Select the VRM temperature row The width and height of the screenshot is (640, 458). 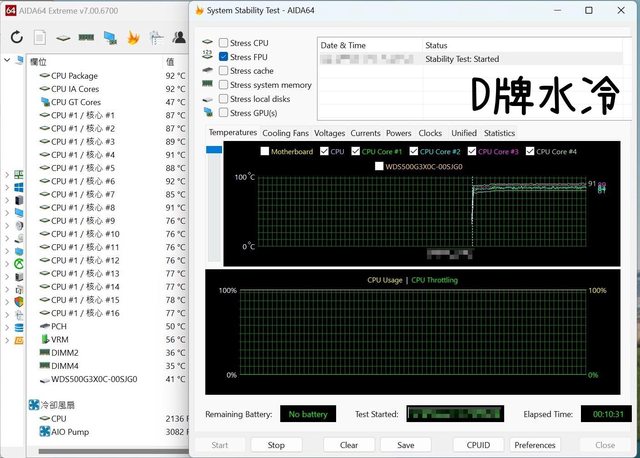[x=58, y=339]
